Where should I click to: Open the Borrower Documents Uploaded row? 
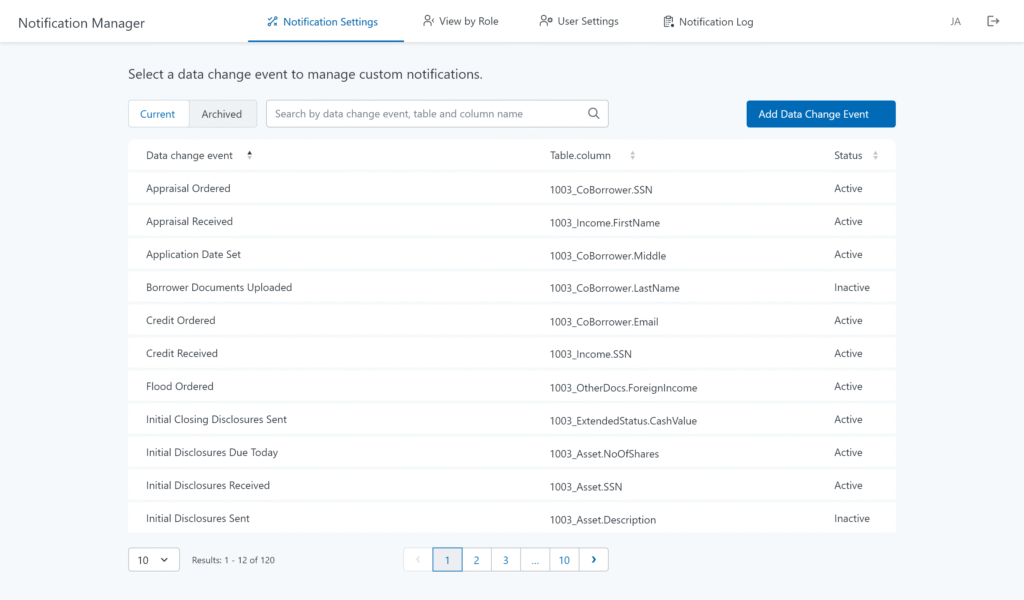[x=219, y=287]
